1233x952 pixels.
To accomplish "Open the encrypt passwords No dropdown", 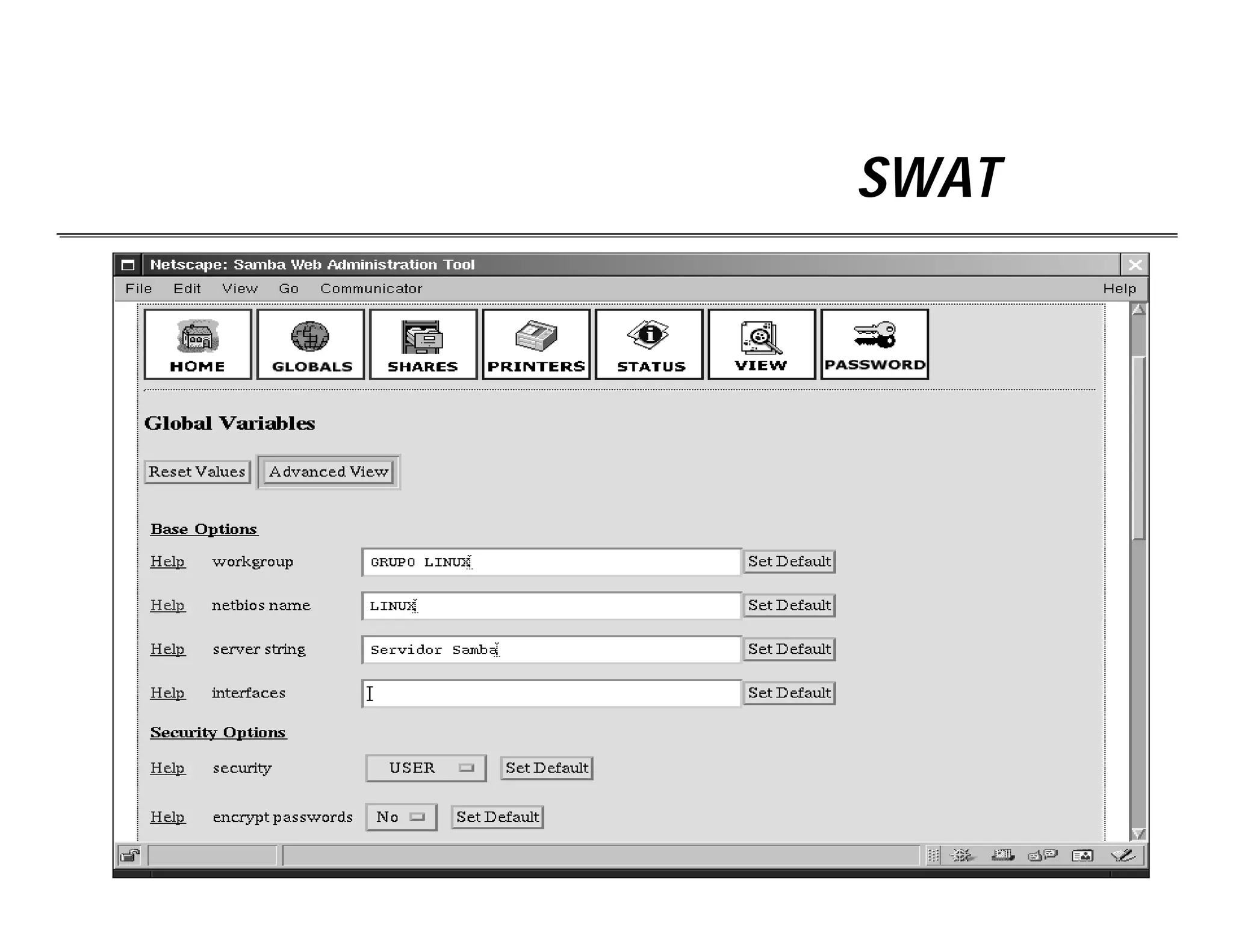I will (x=401, y=817).
